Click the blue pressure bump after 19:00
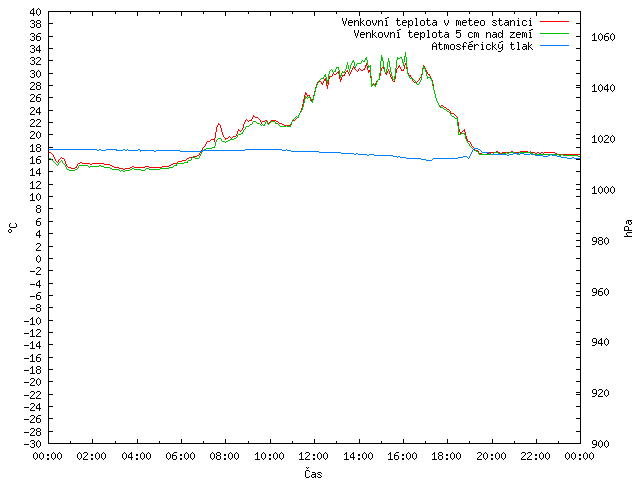The width and height of the screenshot is (640, 480). pos(475,149)
